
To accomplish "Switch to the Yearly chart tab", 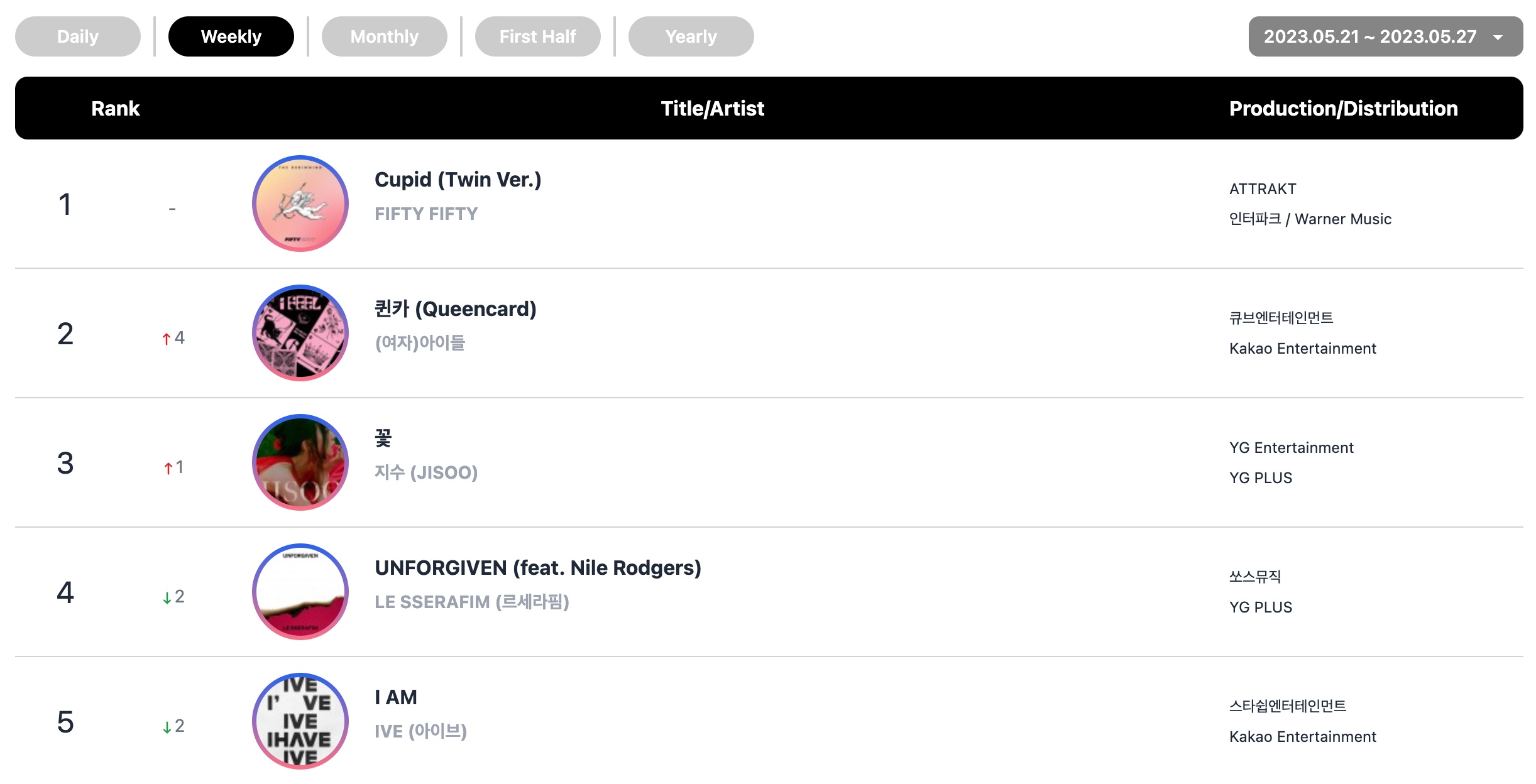I will click(x=691, y=36).
